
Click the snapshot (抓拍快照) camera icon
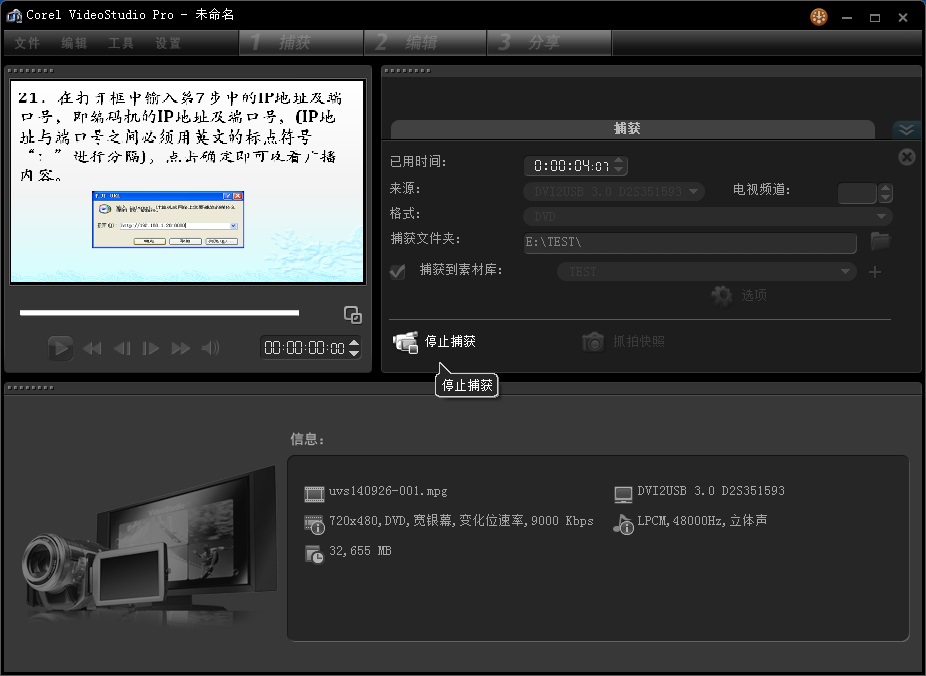coord(593,342)
